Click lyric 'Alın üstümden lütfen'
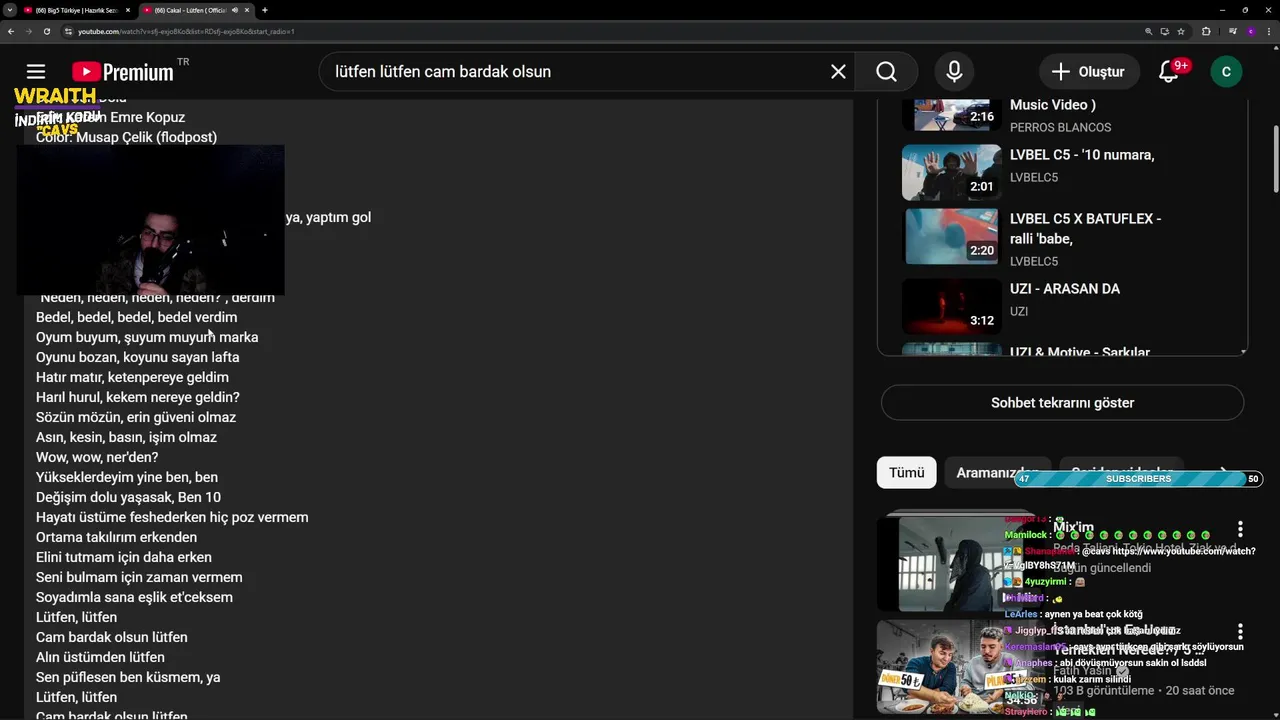Image resolution: width=1280 pixels, height=720 pixels. coord(100,657)
